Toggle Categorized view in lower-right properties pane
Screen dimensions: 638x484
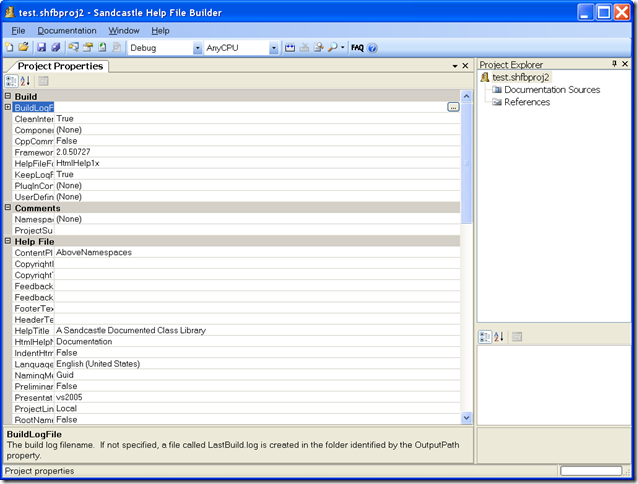click(x=486, y=337)
